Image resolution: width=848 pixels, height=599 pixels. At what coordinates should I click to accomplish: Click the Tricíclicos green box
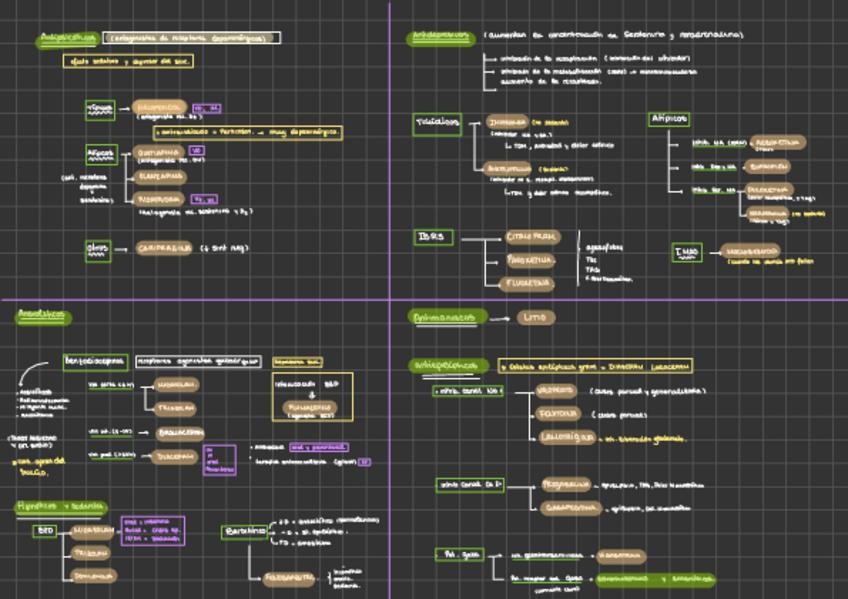tap(437, 125)
